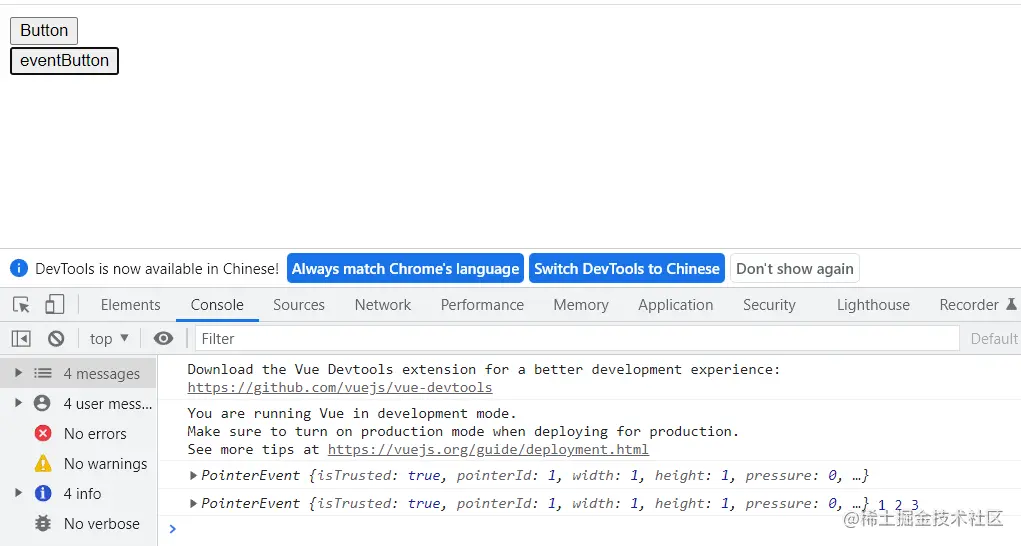This screenshot has height=546, width=1021.
Task: Switch to the Lighthouse tab
Action: [873, 305]
